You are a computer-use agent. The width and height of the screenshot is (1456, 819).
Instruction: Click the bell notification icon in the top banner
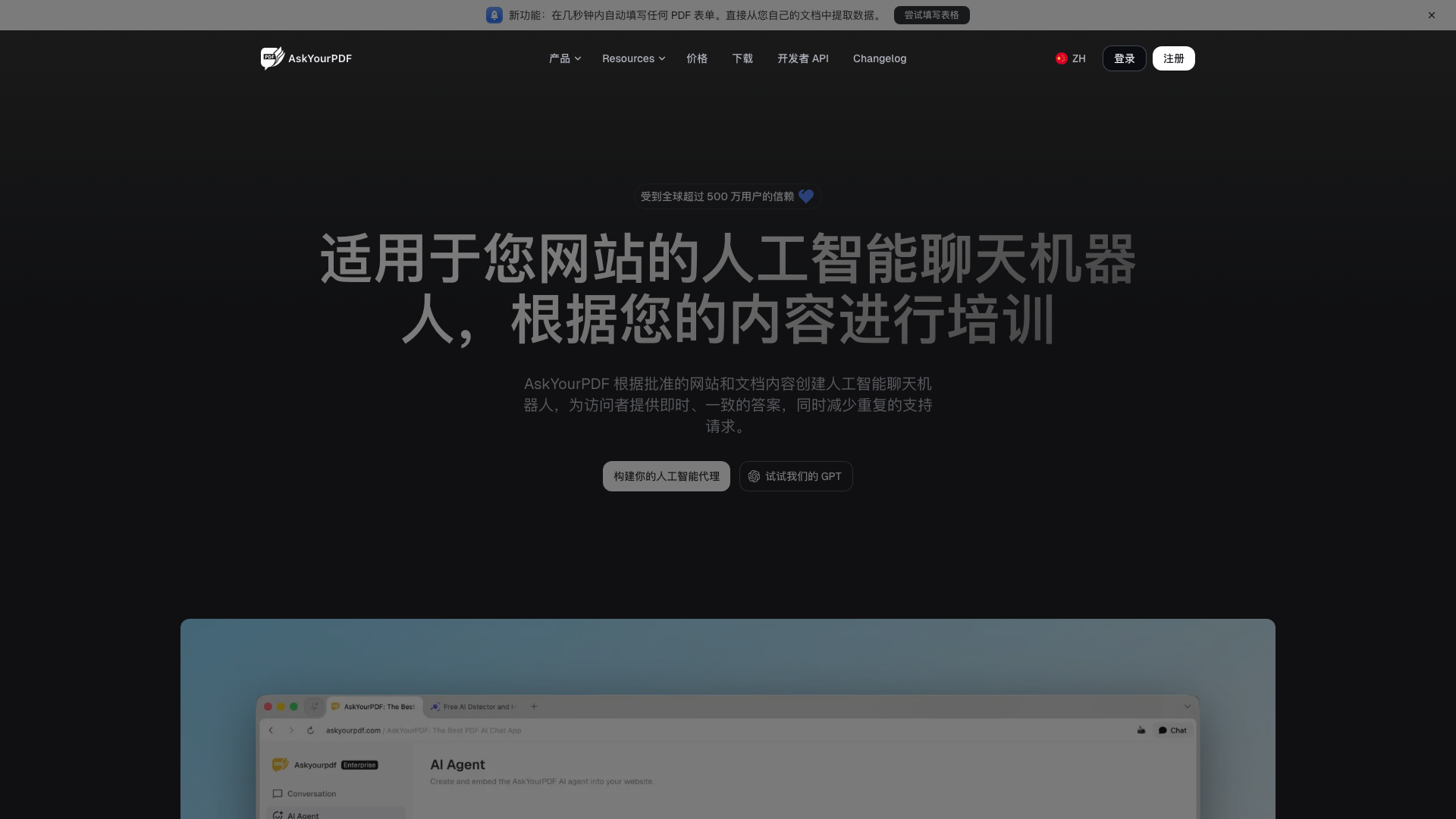pyautogui.click(x=494, y=15)
